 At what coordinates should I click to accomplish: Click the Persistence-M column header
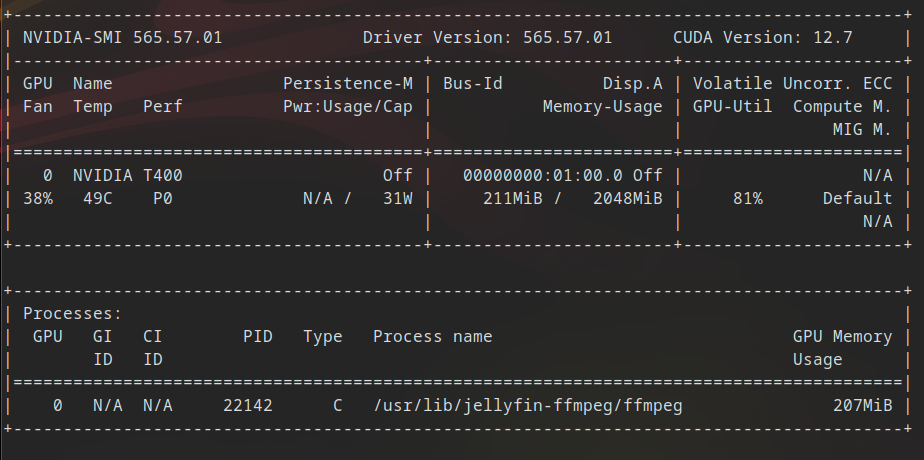pos(348,84)
